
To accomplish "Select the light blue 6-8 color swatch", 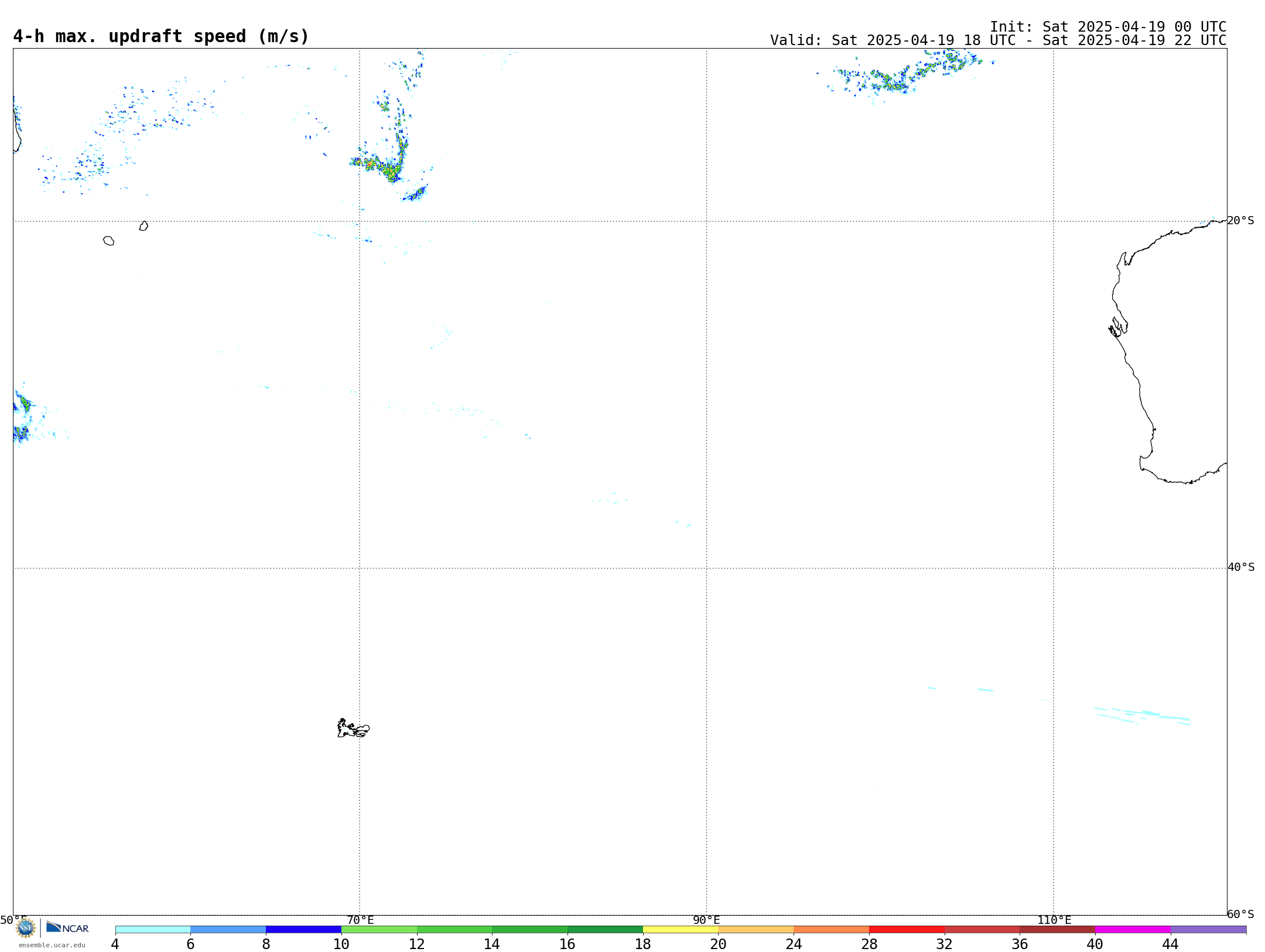I will pos(228,929).
